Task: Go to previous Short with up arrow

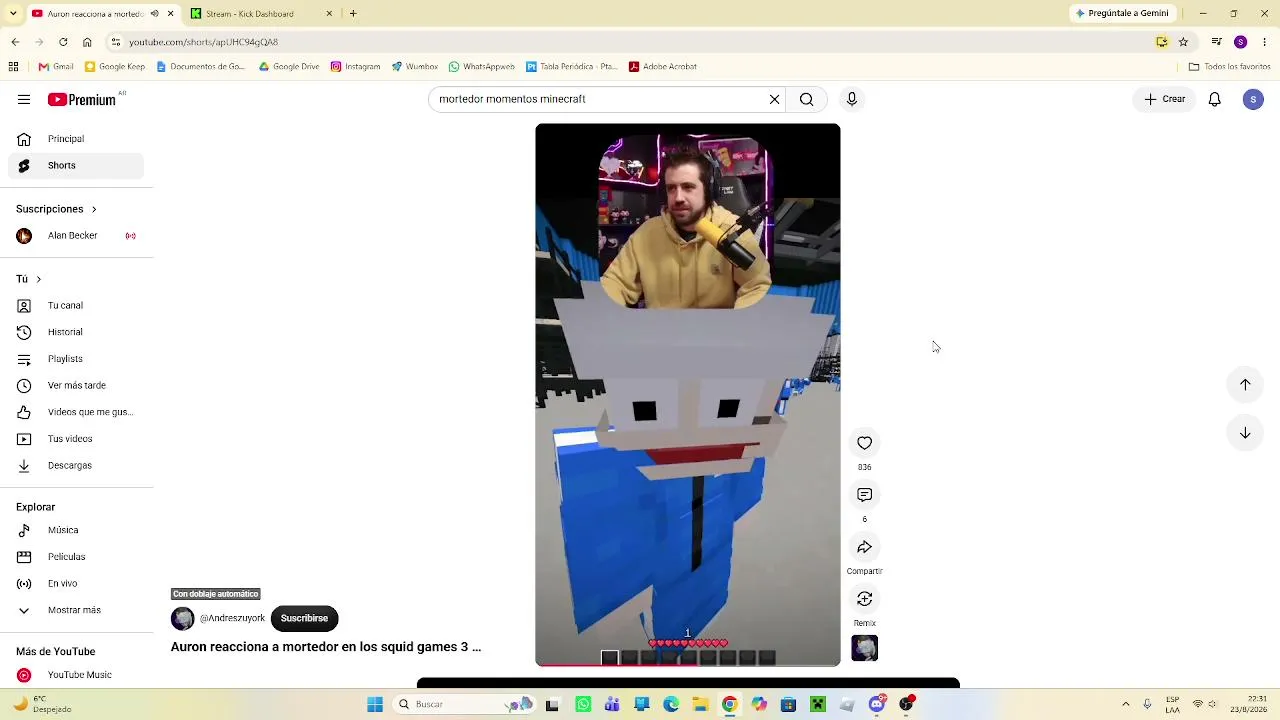Action: [1245, 384]
